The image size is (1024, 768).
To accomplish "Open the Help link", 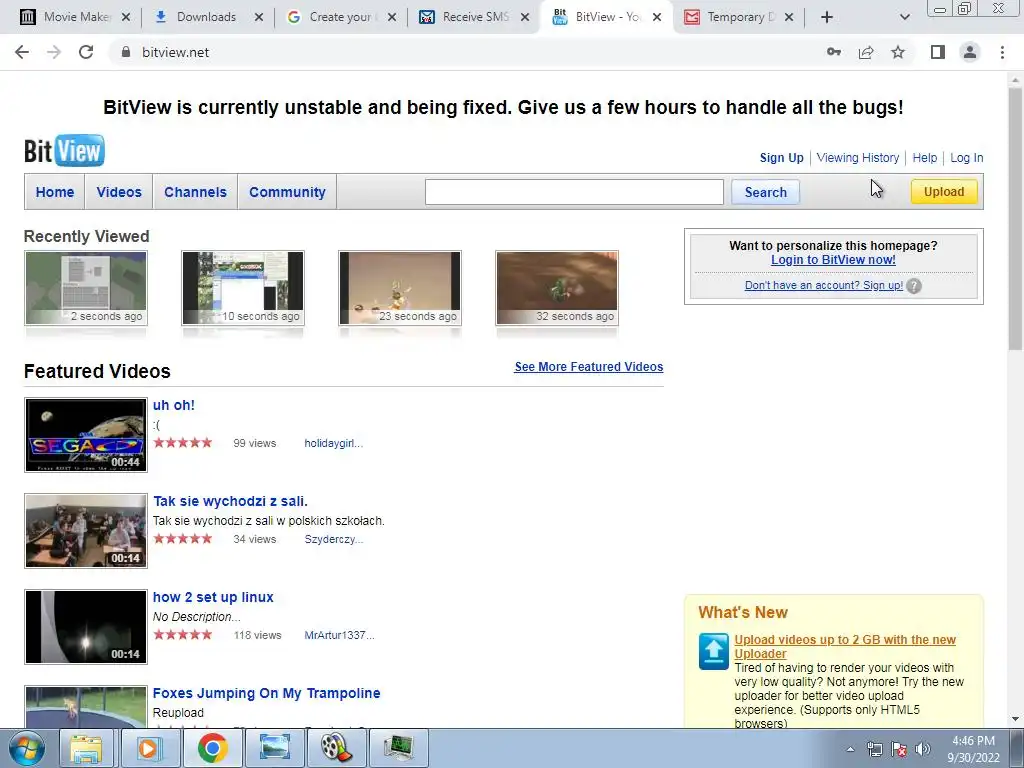I will [924, 157].
